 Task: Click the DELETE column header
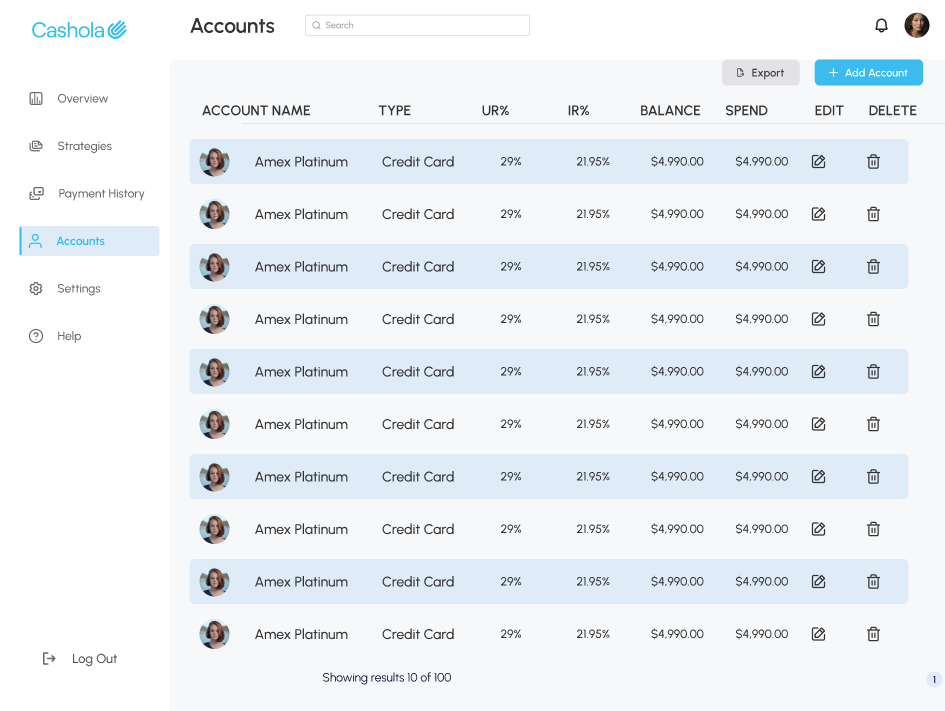click(893, 110)
